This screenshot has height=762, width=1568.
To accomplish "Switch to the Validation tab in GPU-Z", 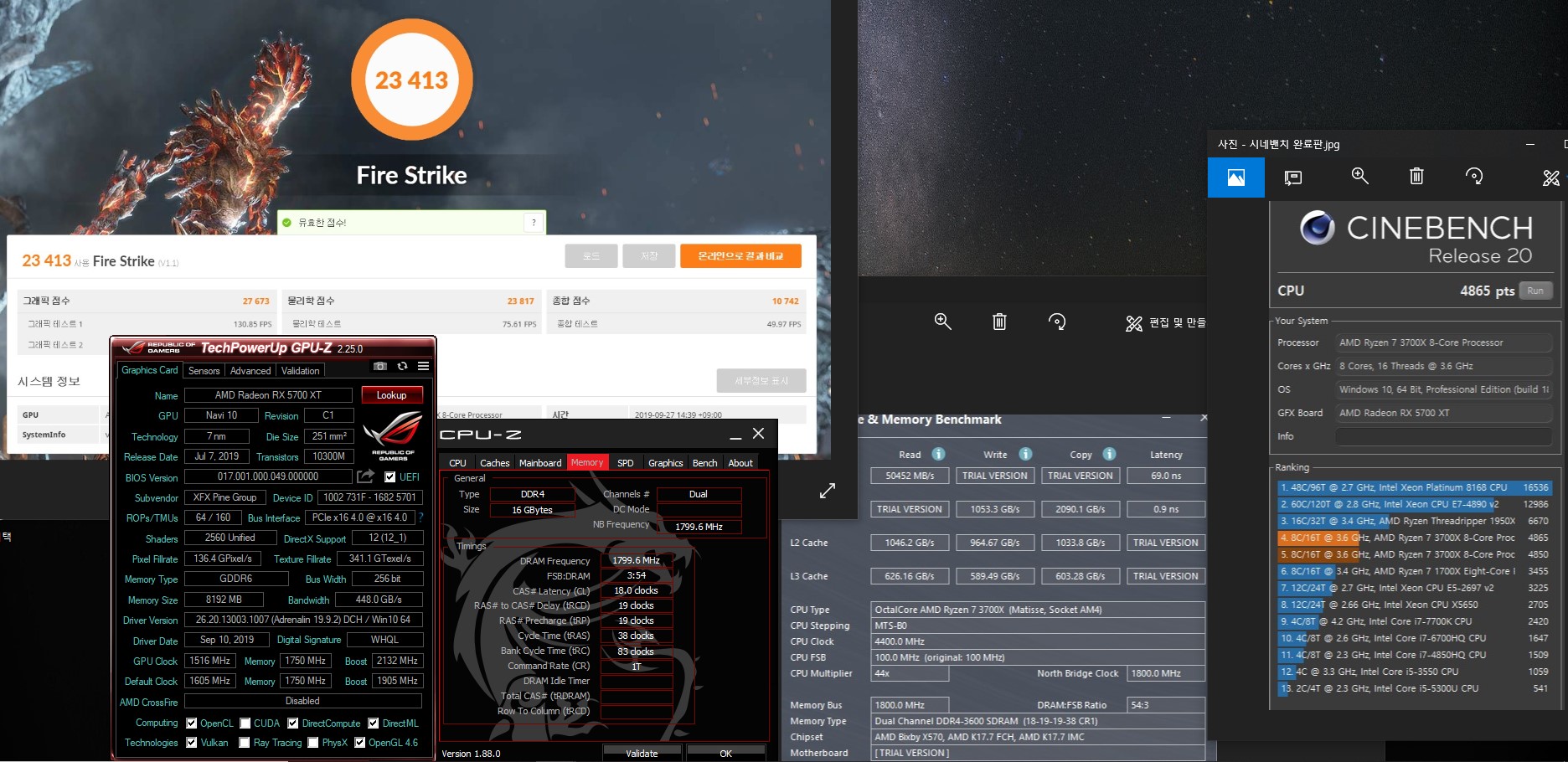I will pyautogui.click(x=300, y=370).
